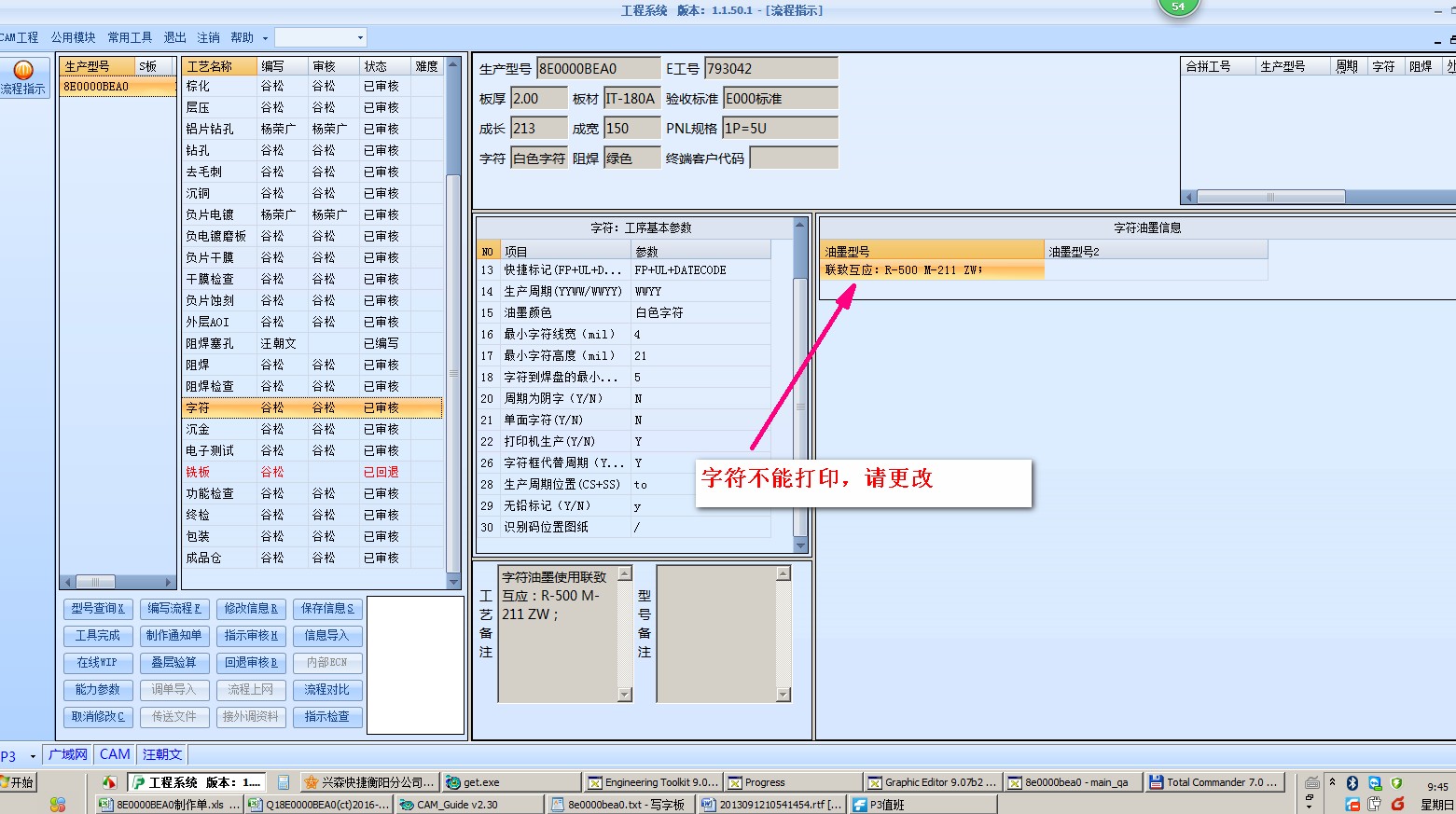This screenshot has height=814, width=1456.
Task: Open the P3值班 taskbar item
Action: [x=922, y=804]
